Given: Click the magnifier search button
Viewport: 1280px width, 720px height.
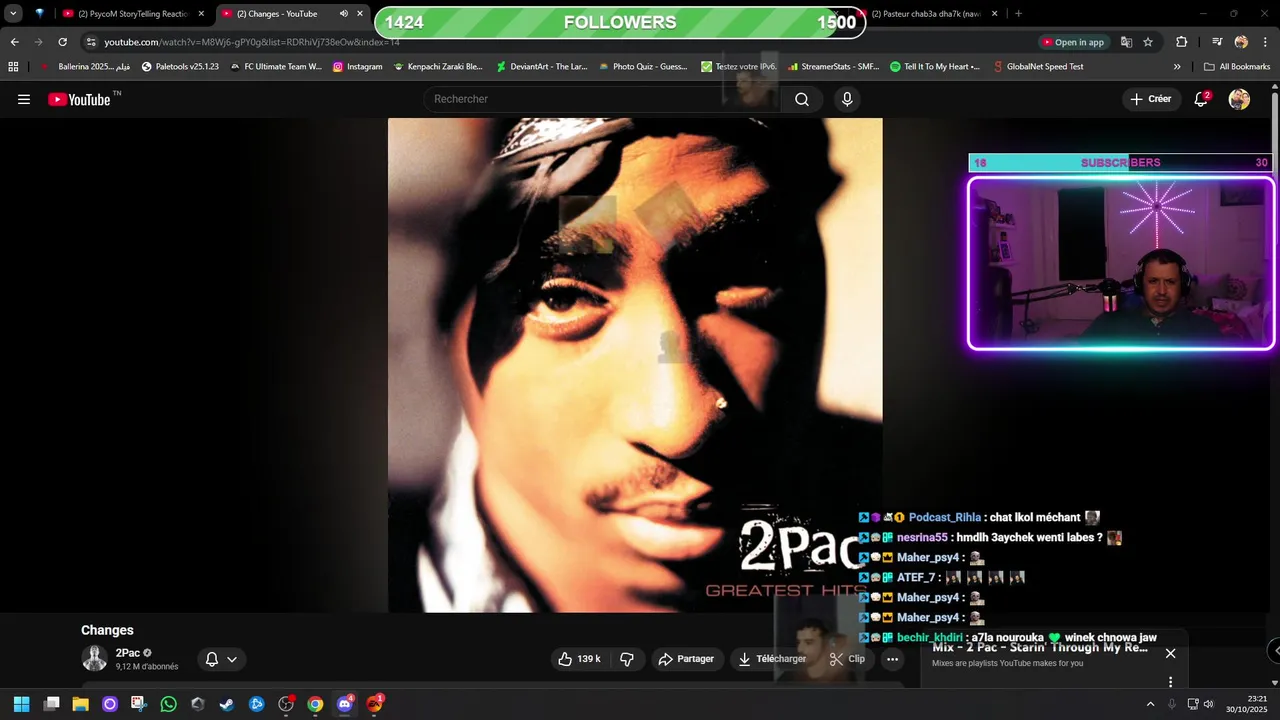Looking at the screenshot, I should pos(802,99).
